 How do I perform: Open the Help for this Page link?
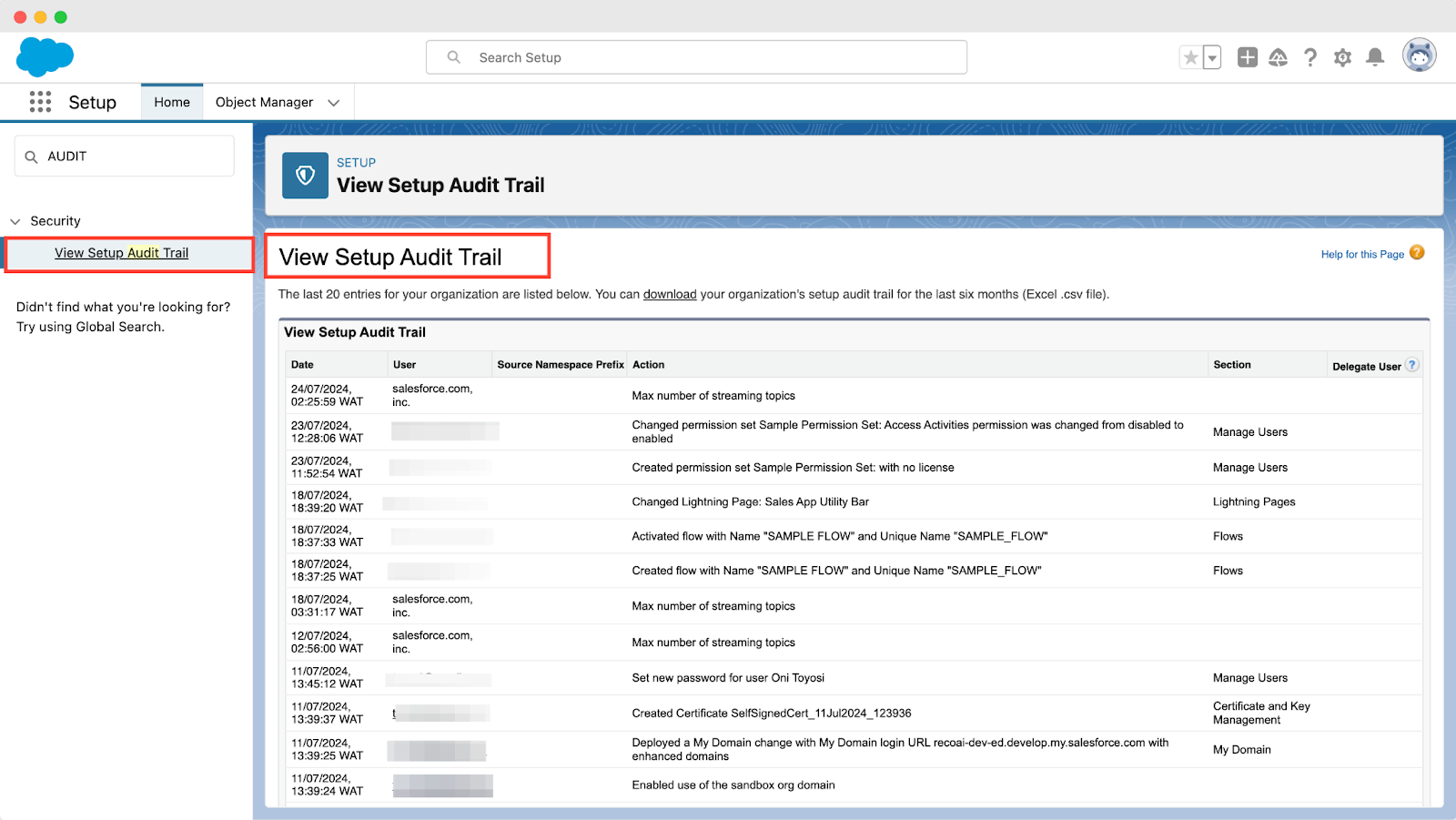(1362, 255)
